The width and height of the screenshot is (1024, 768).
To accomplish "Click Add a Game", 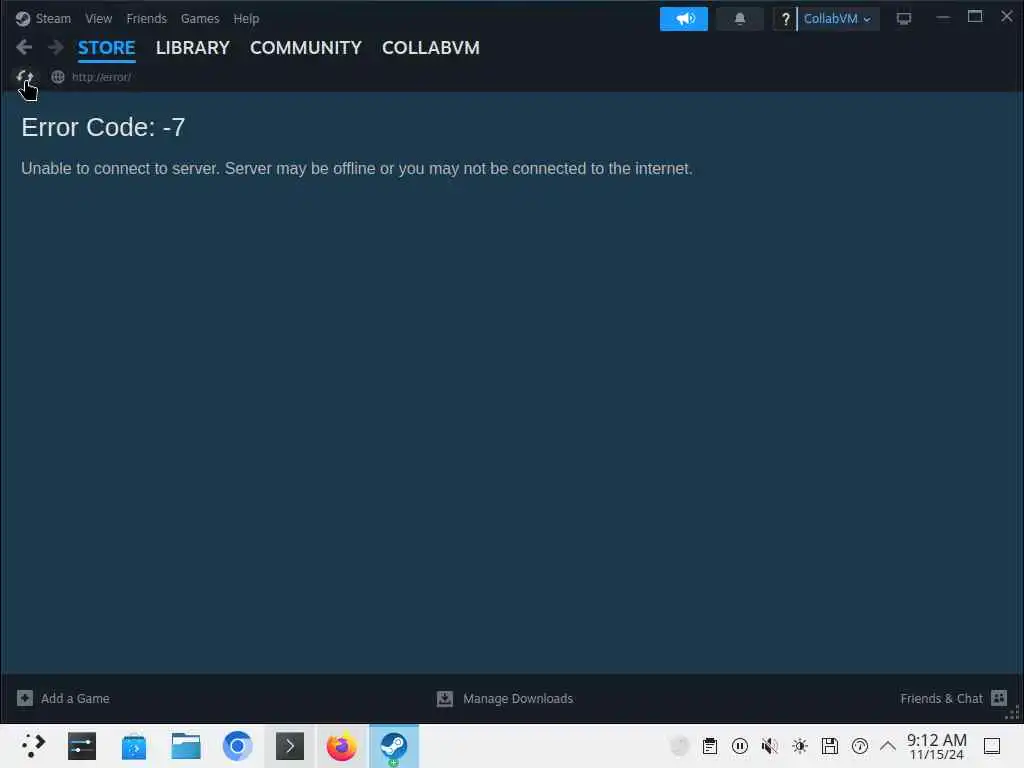I will tap(75, 699).
